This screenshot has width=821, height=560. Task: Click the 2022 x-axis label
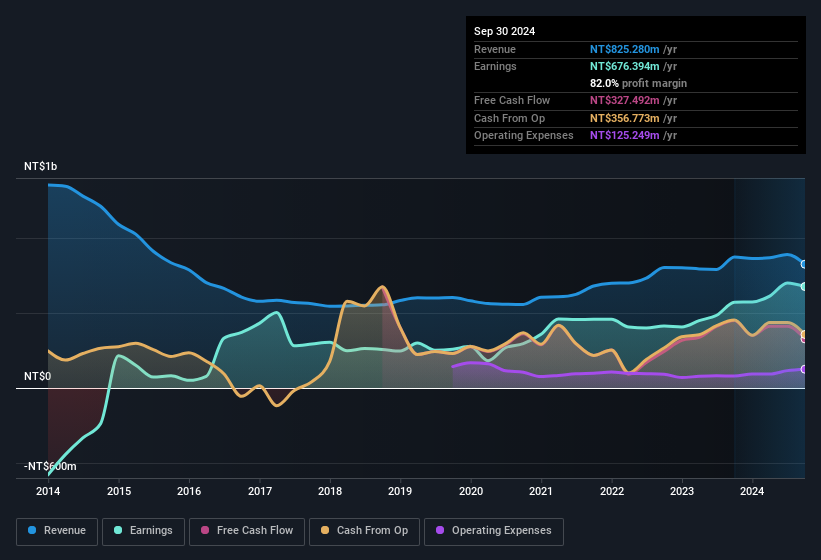612,491
